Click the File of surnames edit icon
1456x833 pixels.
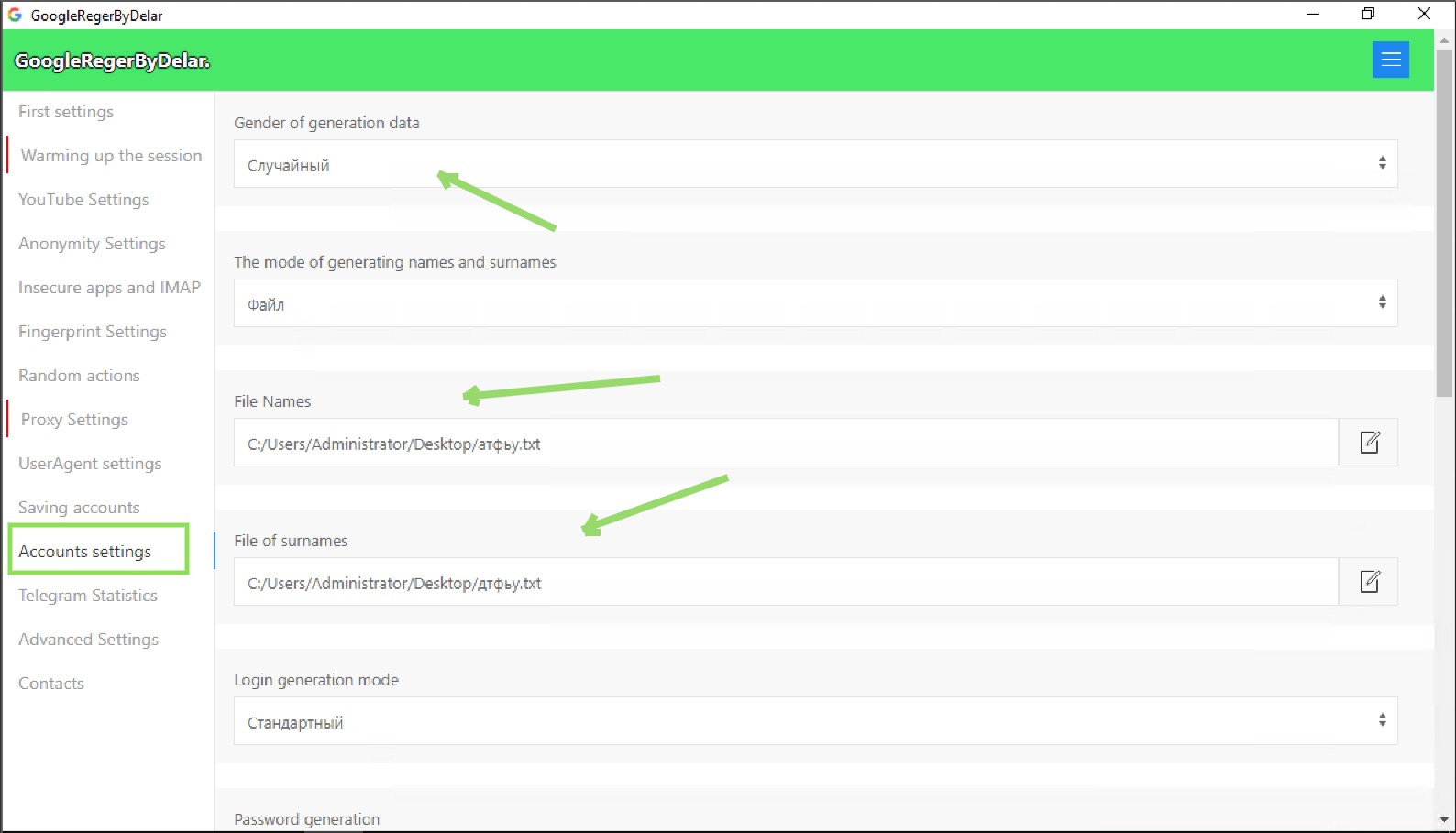1369,582
